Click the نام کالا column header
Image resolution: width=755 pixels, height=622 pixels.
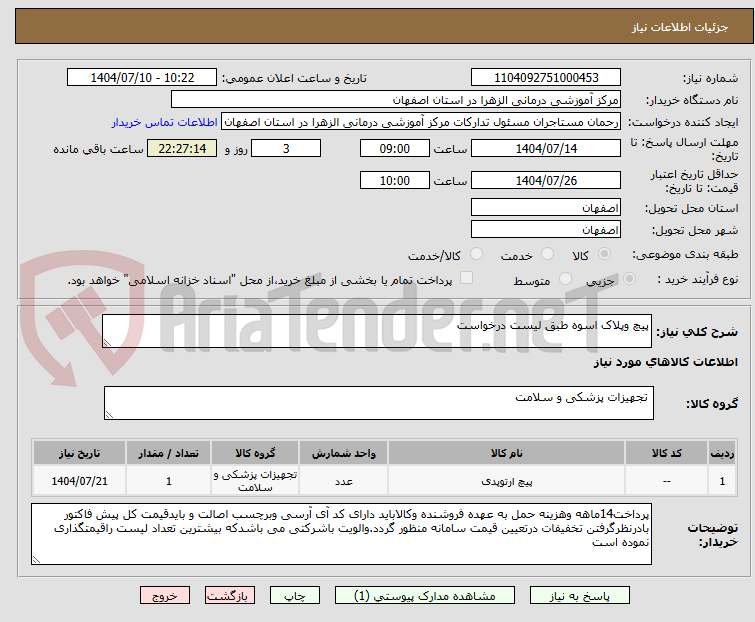[507, 453]
